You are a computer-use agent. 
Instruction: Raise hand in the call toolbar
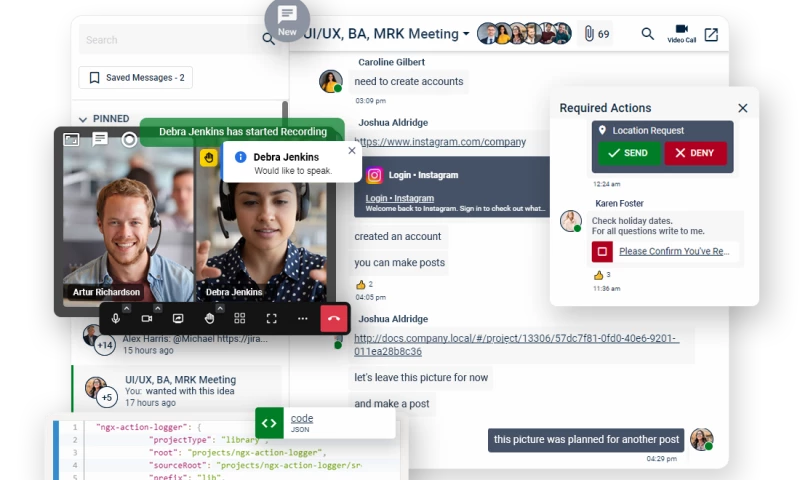[209, 319]
